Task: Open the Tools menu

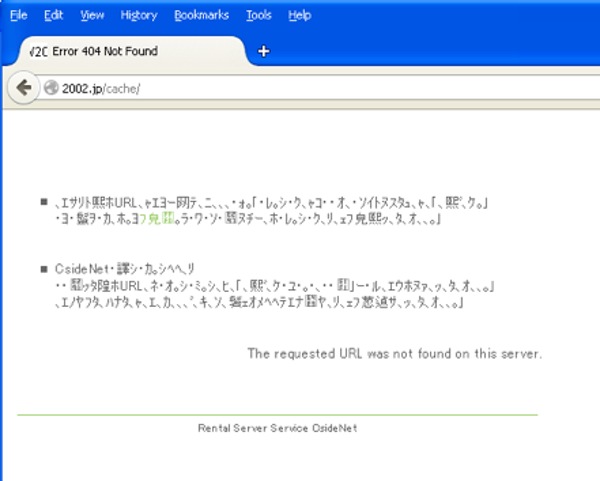Action: click(258, 15)
